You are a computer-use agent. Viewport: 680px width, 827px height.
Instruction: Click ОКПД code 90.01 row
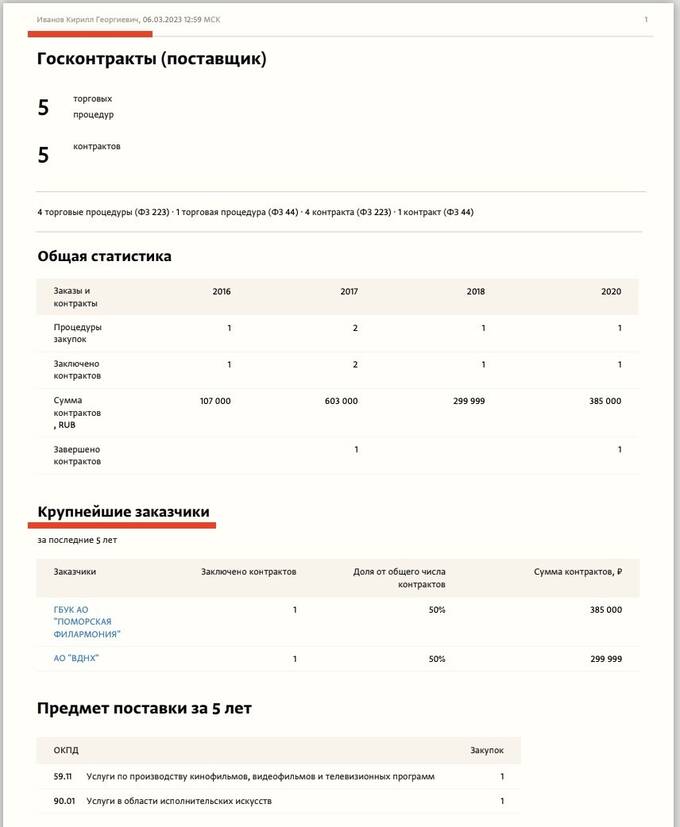click(279, 801)
